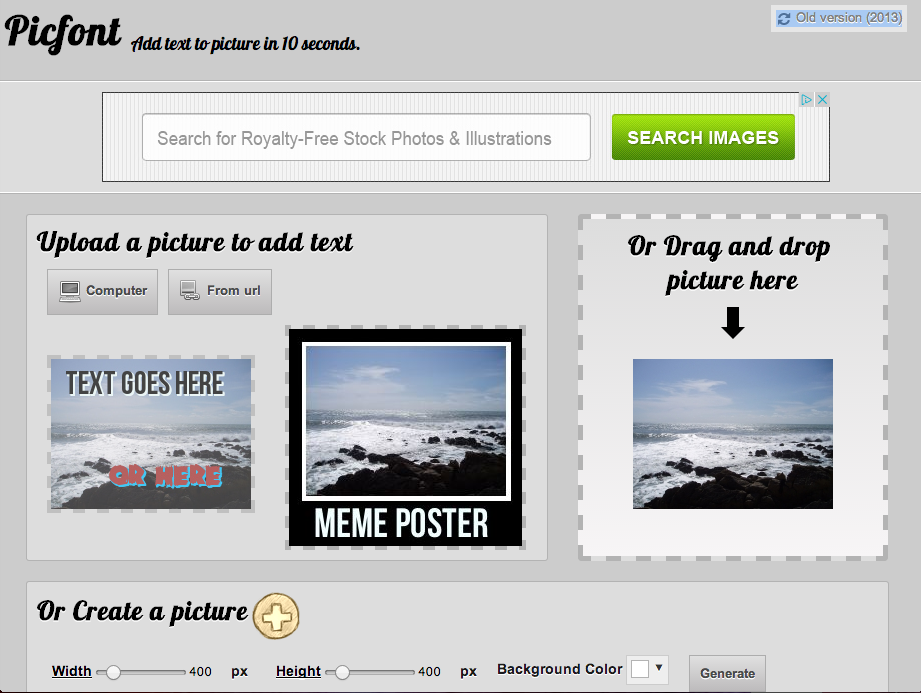The width and height of the screenshot is (921, 693).
Task: Click the Add text to picture tagline
Action: [x=245, y=44]
